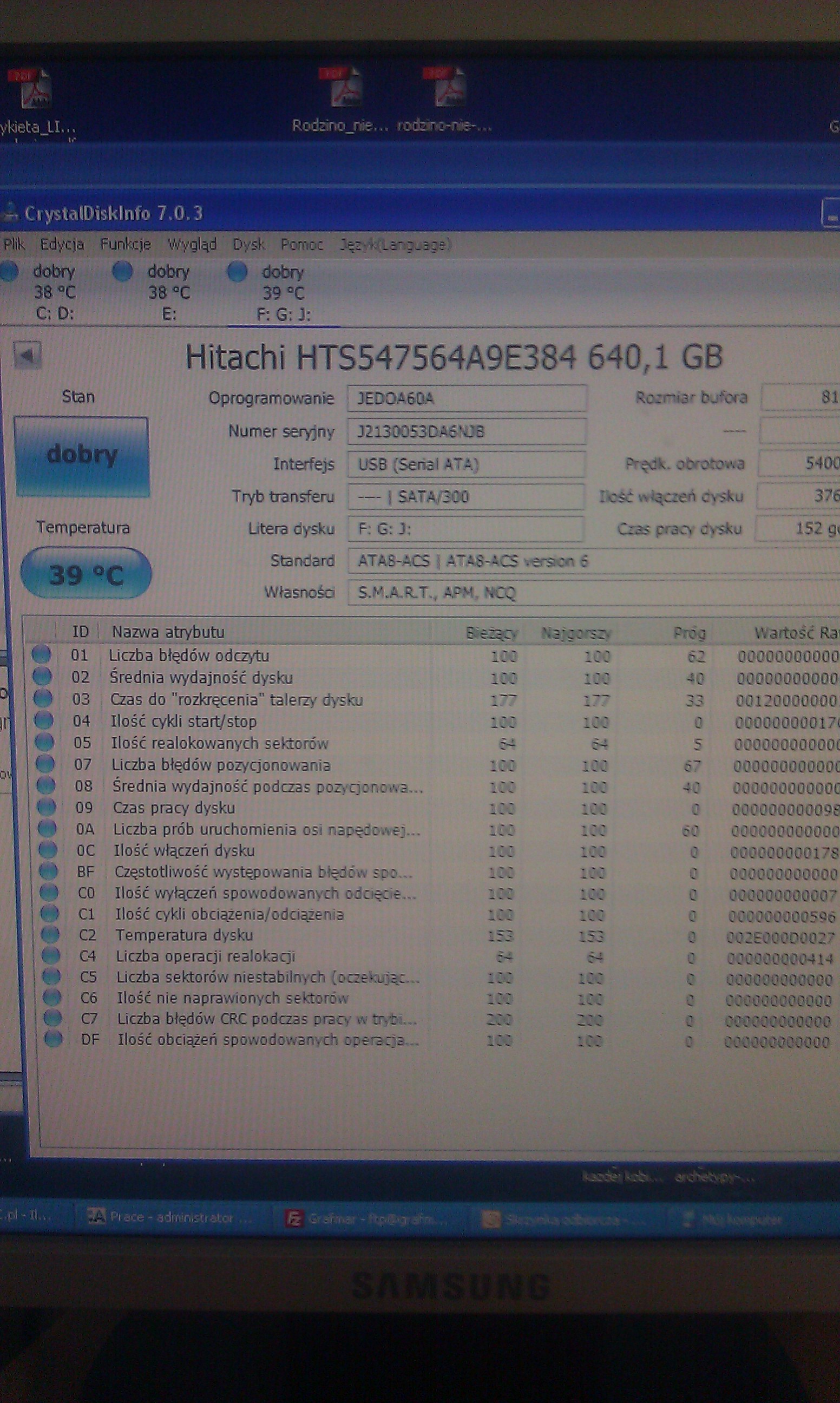Select the 'Temperatura dysku' attribute row name
The width and height of the screenshot is (840, 1403).
point(185,935)
